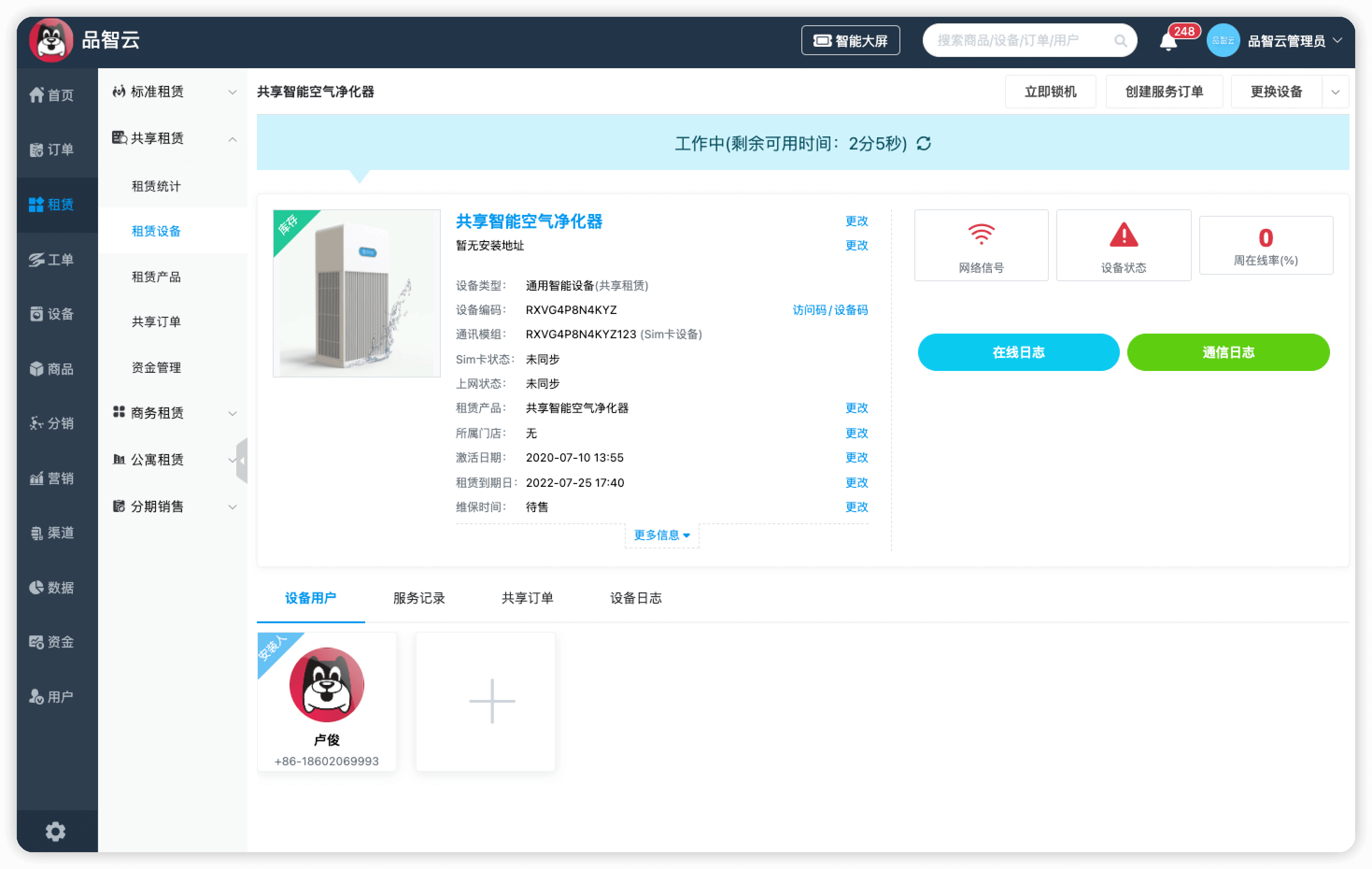Click the notification bell icon
The image size is (1372, 869).
coord(1168,41)
